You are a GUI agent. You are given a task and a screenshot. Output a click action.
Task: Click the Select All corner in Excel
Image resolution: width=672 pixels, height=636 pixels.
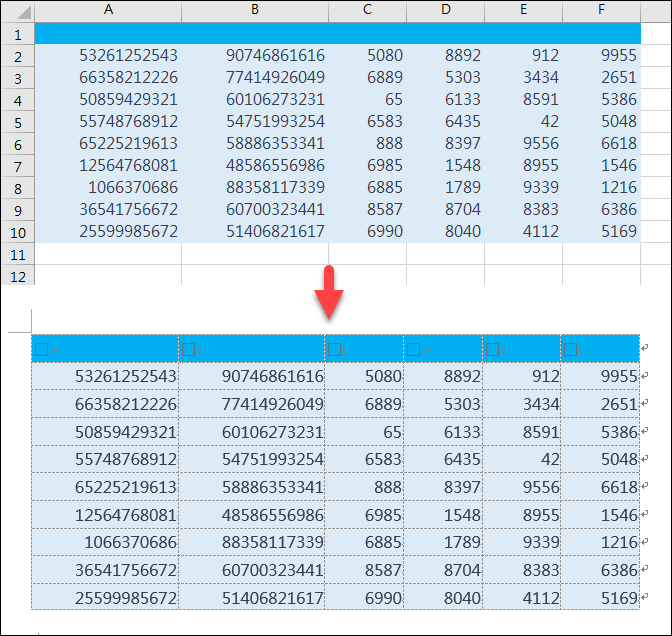[x=18, y=12]
